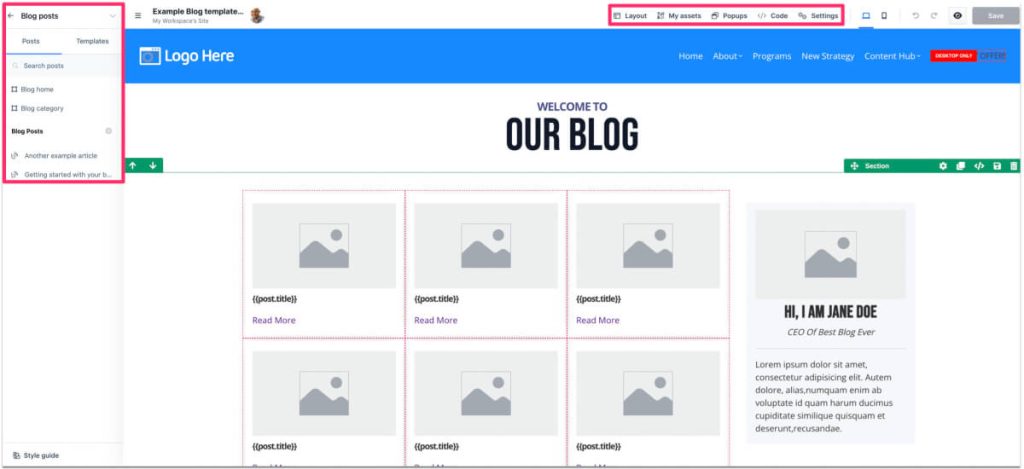Select the OUR BLOG heading
1024x469 pixels.
click(572, 135)
